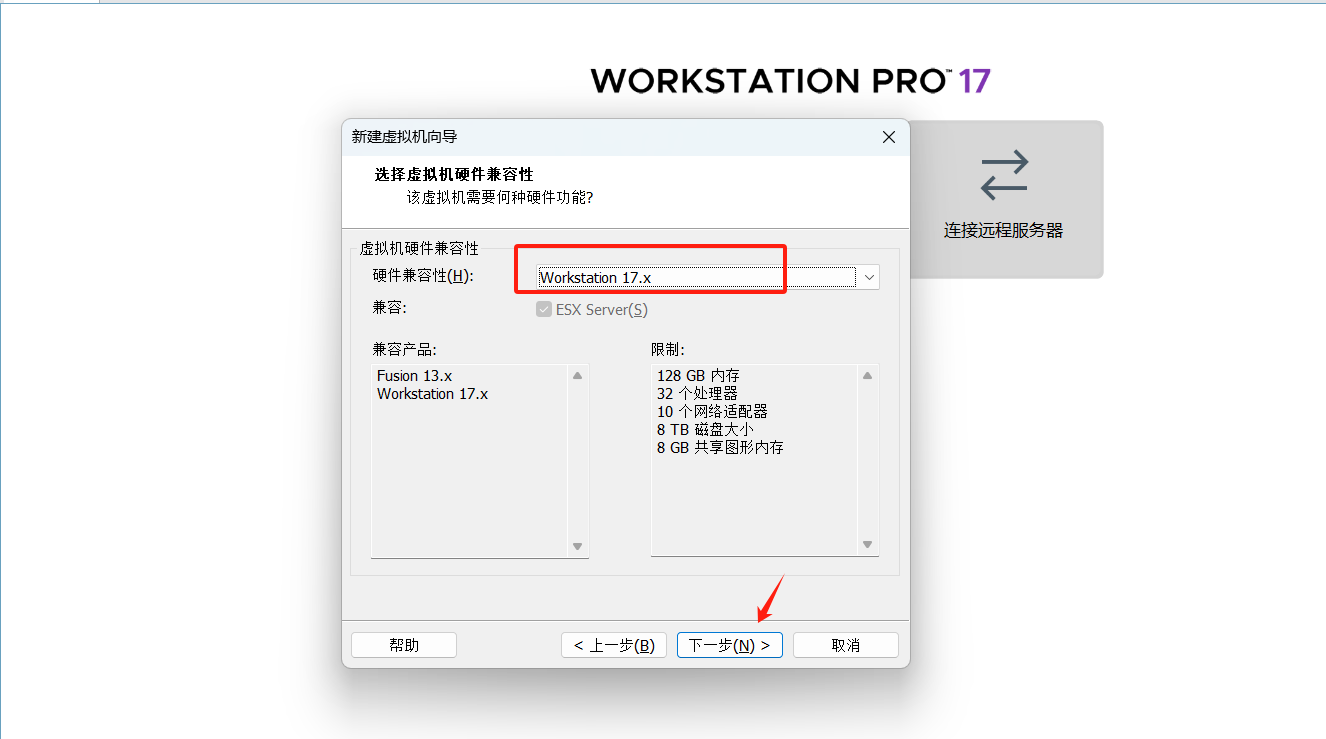Click the 8 TB 磁盘大小 limit entry
The height and width of the screenshot is (739, 1326).
705,430
